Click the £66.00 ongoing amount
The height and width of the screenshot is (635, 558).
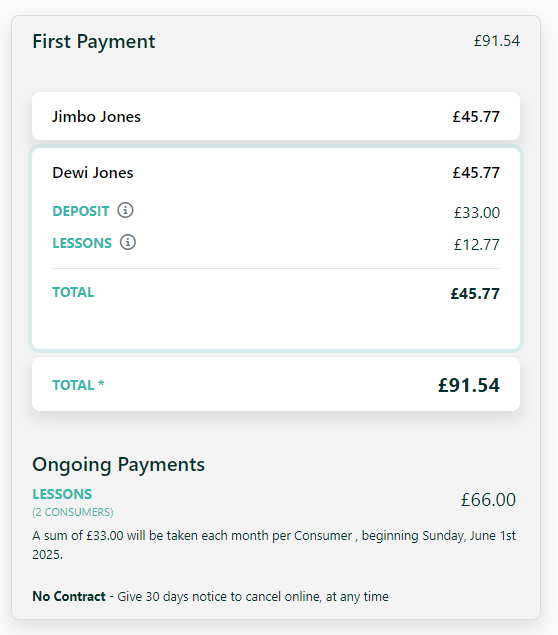[x=488, y=500]
